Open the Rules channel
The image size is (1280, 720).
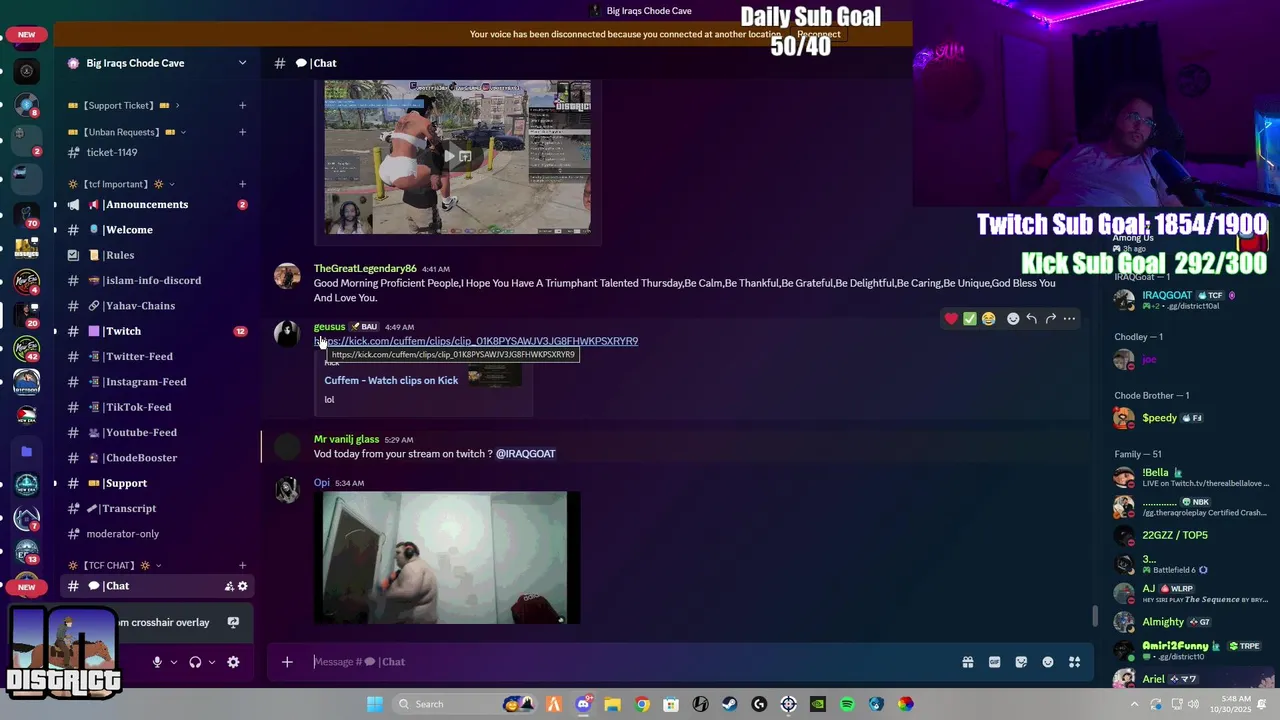[157, 255]
